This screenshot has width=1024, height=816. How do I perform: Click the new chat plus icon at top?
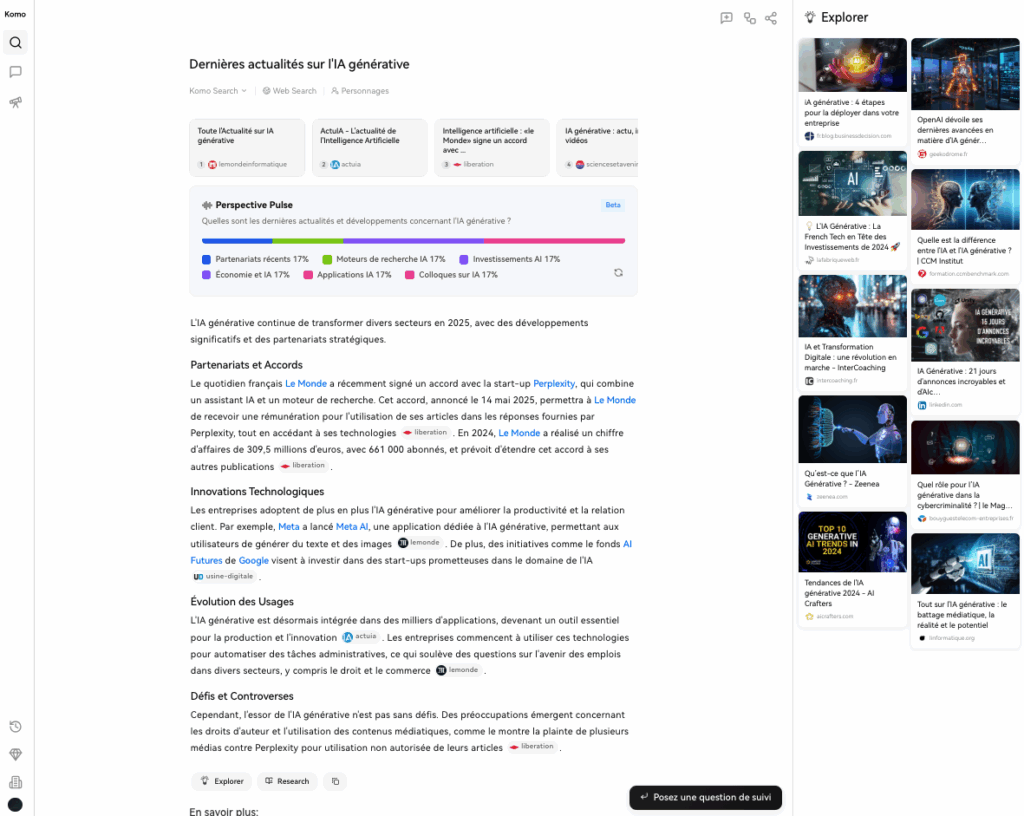tap(726, 18)
